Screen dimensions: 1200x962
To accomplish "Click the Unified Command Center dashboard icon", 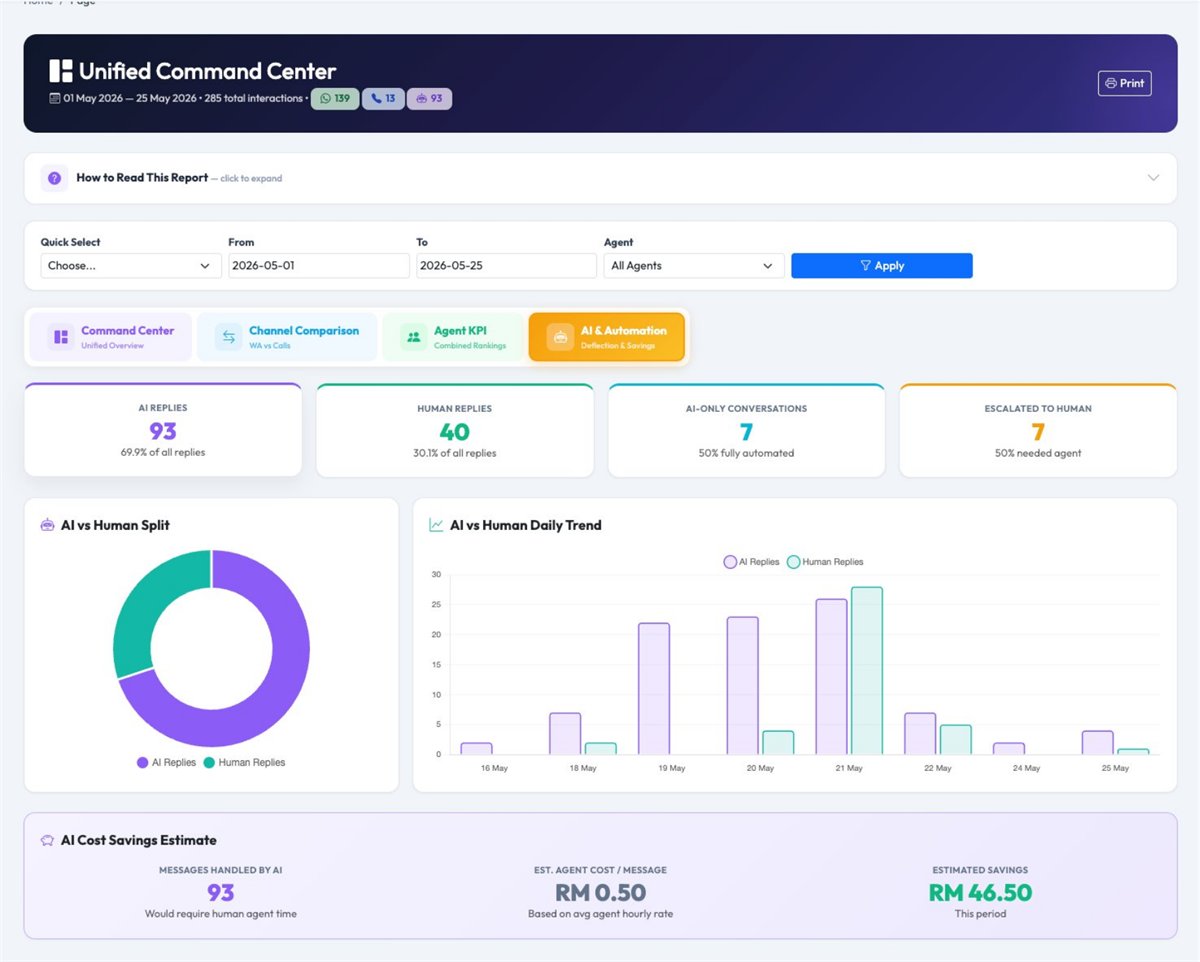I will click(x=61, y=71).
